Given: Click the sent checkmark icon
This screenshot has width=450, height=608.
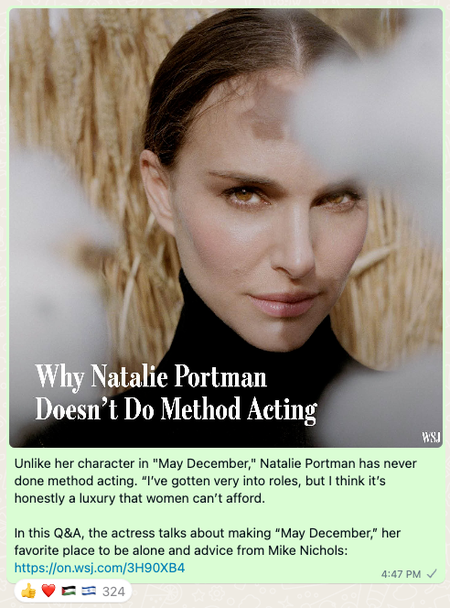Looking at the screenshot, I should [431, 574].
